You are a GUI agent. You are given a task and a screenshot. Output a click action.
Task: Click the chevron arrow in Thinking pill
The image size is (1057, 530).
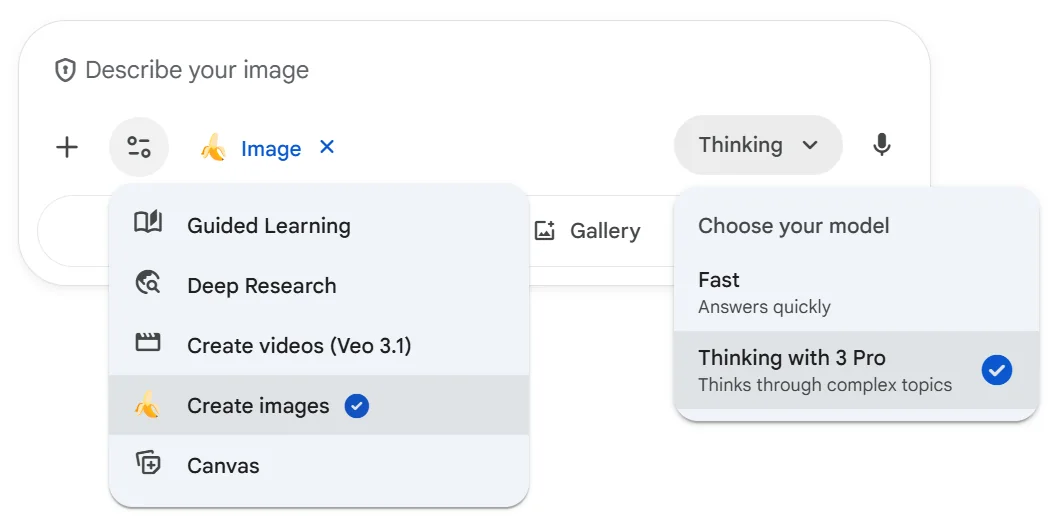(810, 145)
